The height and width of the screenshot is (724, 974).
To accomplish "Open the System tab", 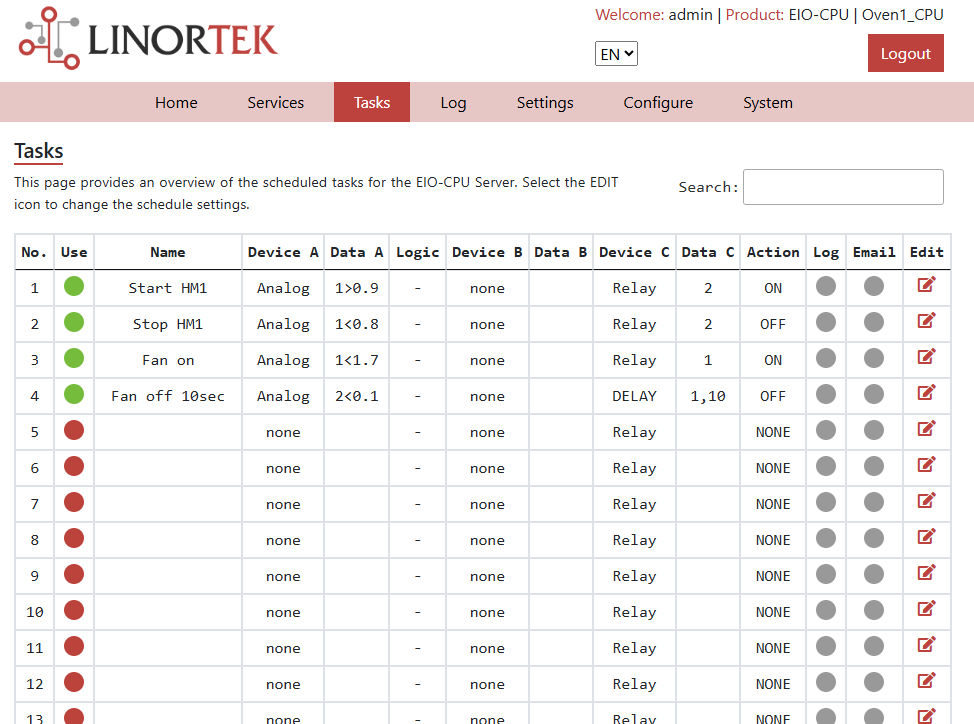I will (x=768, y=102).
